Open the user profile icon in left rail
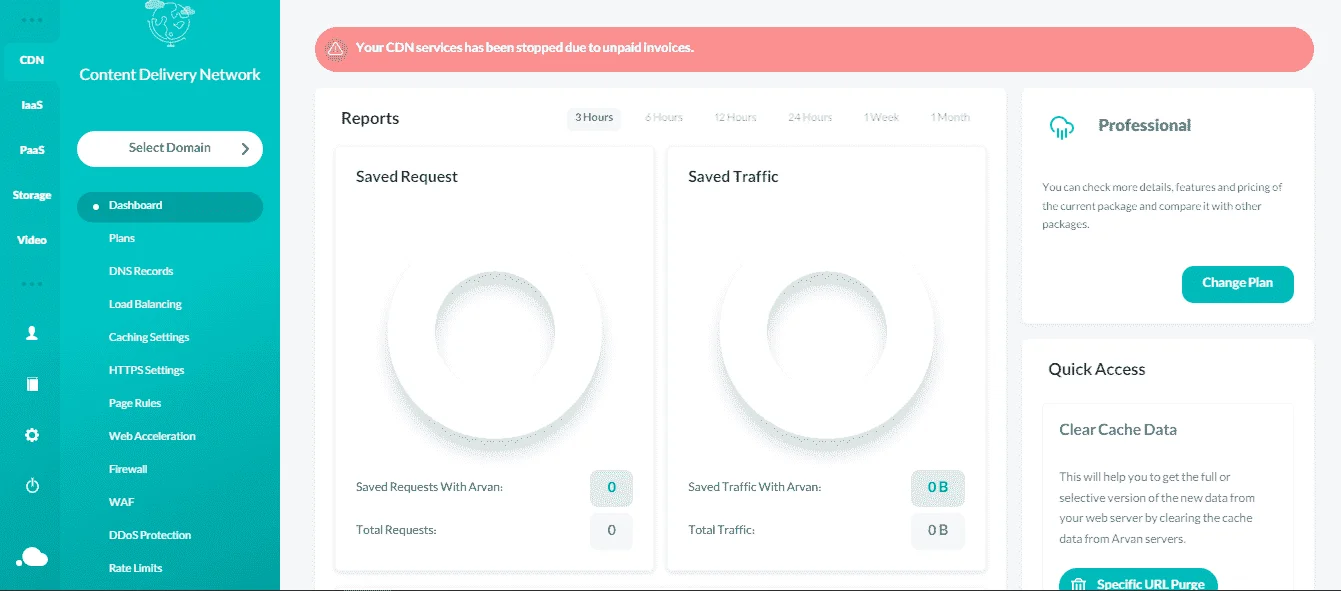 [32, 334]
